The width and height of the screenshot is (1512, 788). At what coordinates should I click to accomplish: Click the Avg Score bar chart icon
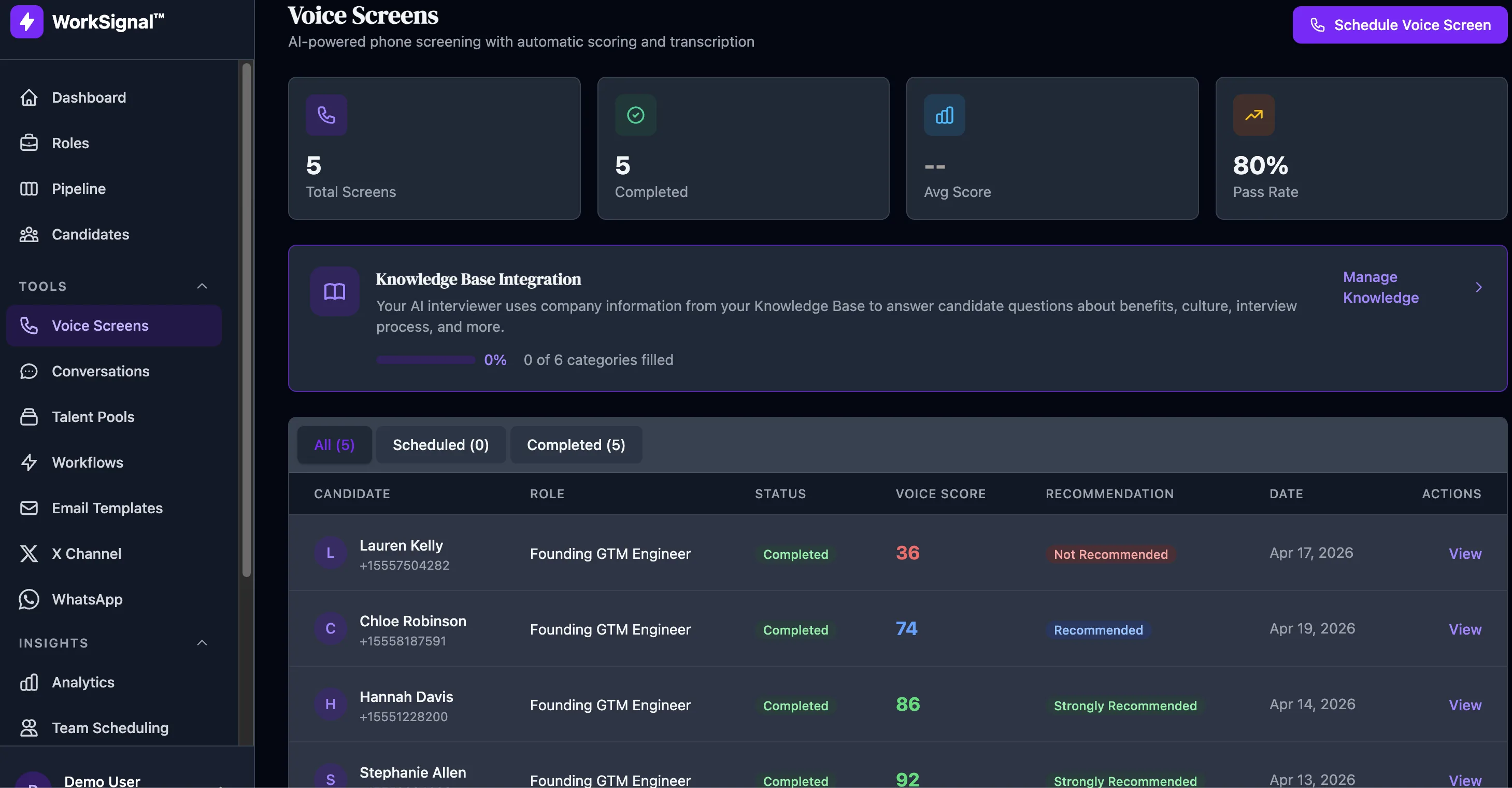click(x=944, y=115)
